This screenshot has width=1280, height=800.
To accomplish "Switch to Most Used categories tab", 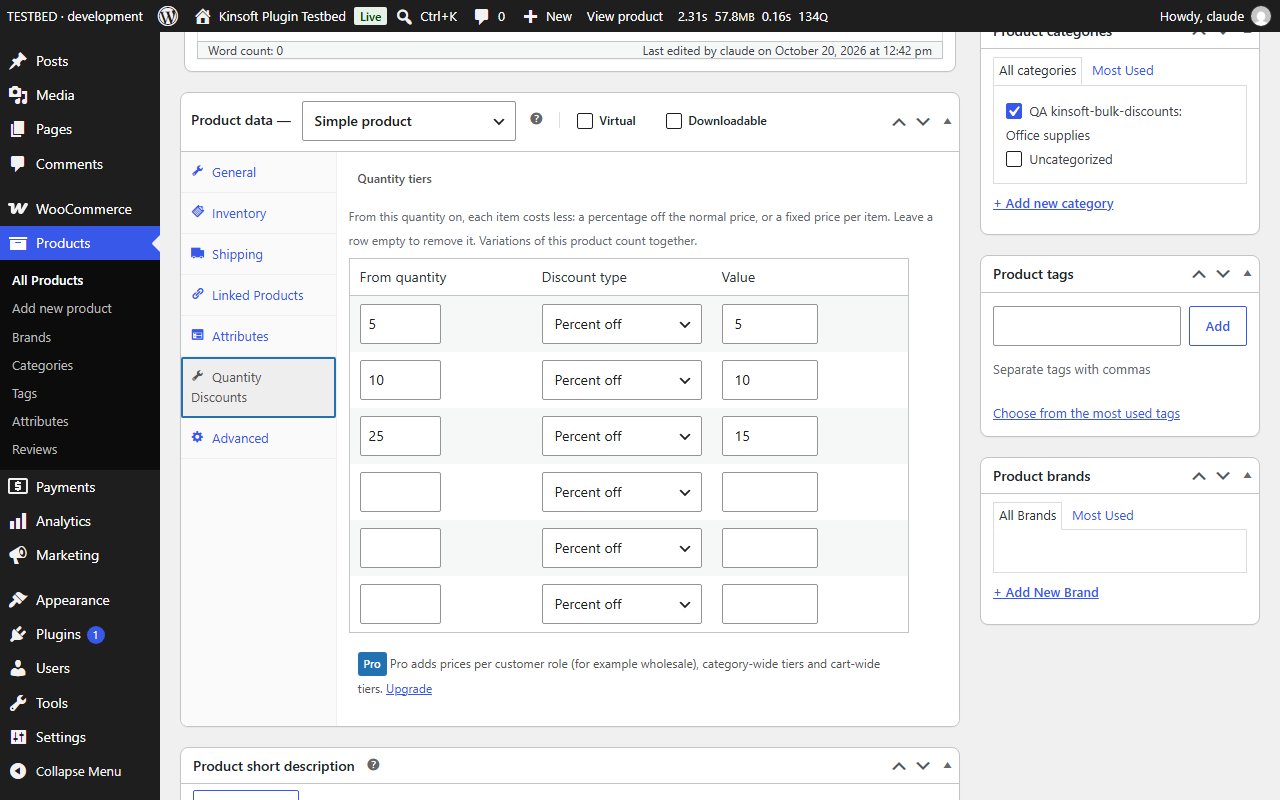I will pos(1122,70).
